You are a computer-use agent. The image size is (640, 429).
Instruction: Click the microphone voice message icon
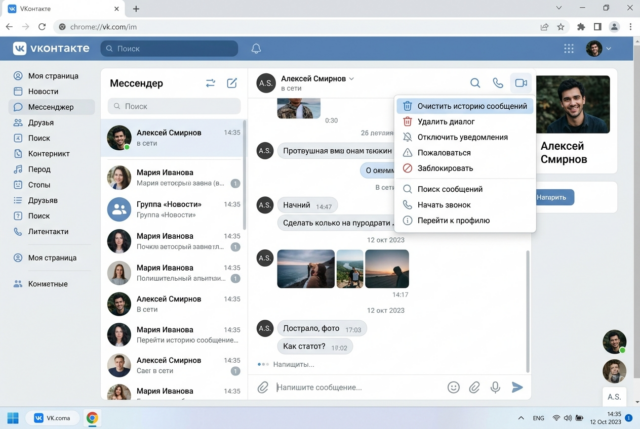[x=496, y=387]
